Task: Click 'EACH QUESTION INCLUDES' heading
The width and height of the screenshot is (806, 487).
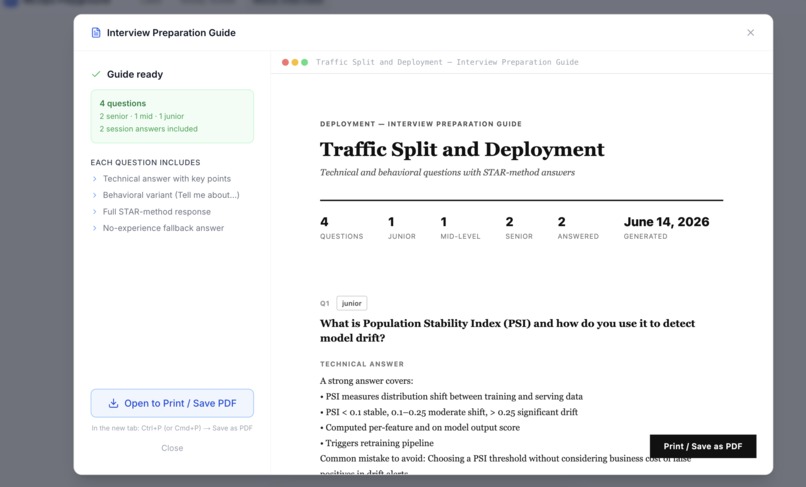Action: coord(145,163)
